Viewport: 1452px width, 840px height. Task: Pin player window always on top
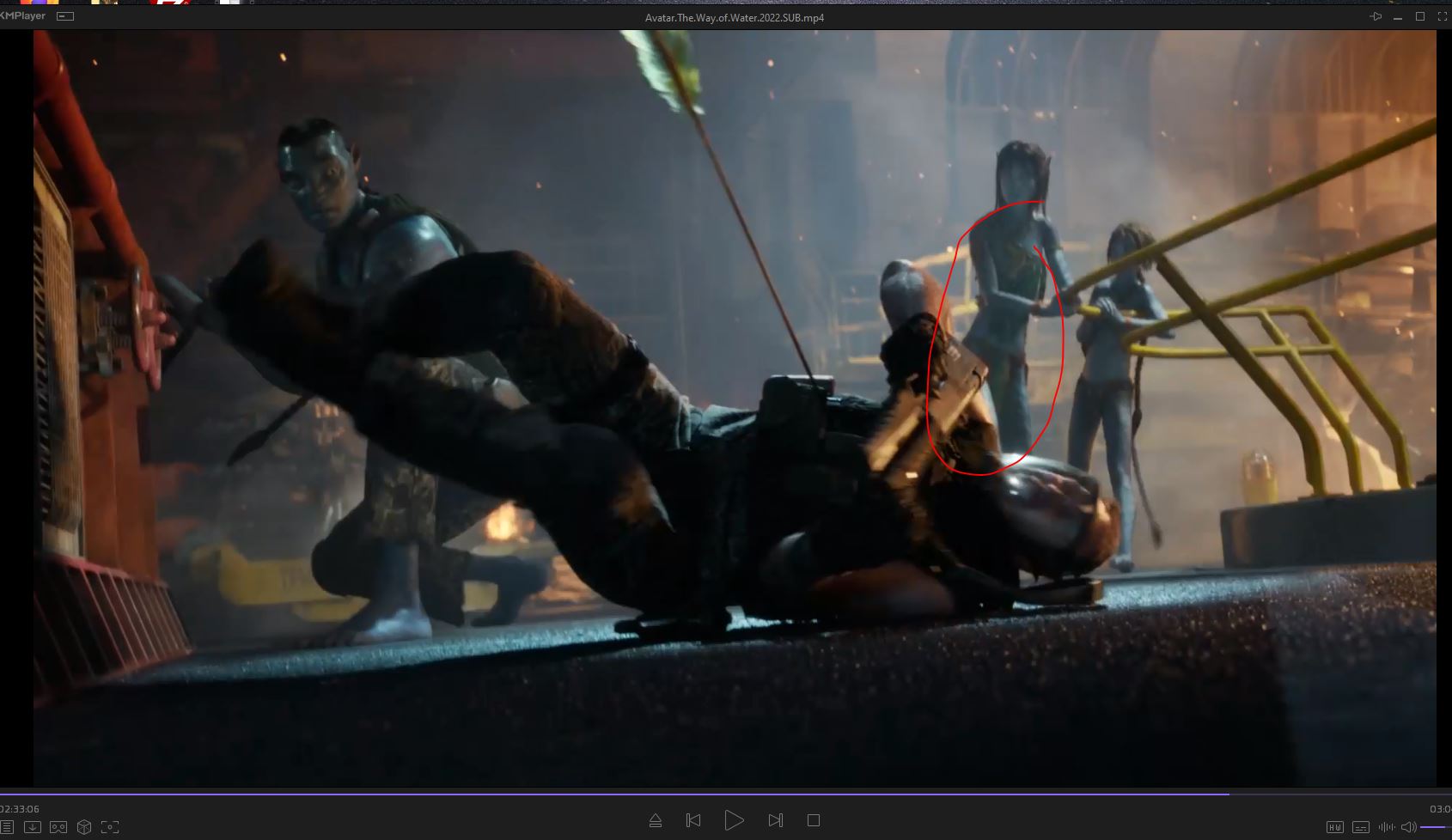pos(1376,16)
